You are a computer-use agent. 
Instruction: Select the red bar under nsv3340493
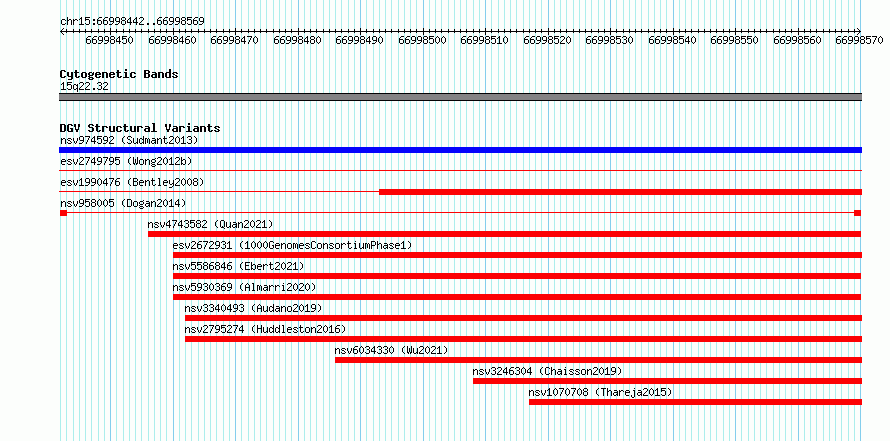tap(523, 318)
